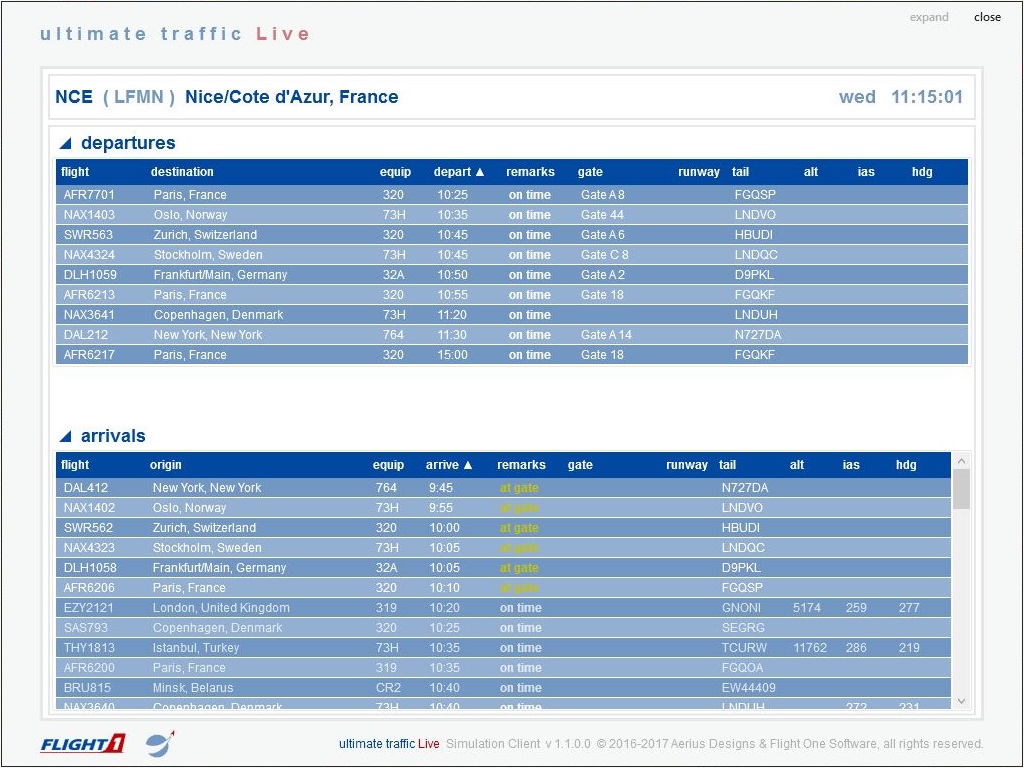Screen dimensions: 1024x768
Task: Sort arrivals by equip column
Action: click(389, 465)
